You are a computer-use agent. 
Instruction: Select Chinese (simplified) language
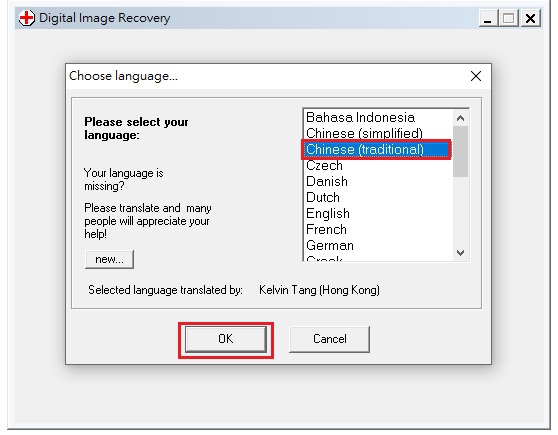point(378,133)
